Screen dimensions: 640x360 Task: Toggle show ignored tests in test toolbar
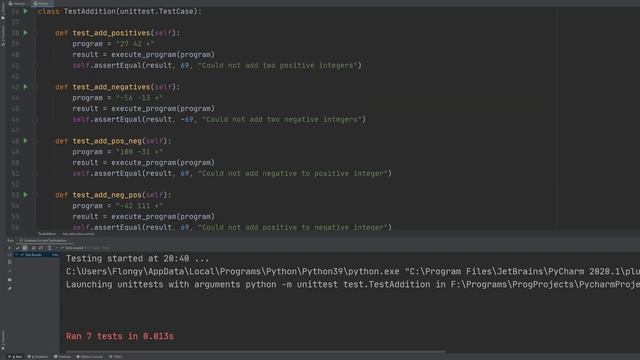point(25,248)
